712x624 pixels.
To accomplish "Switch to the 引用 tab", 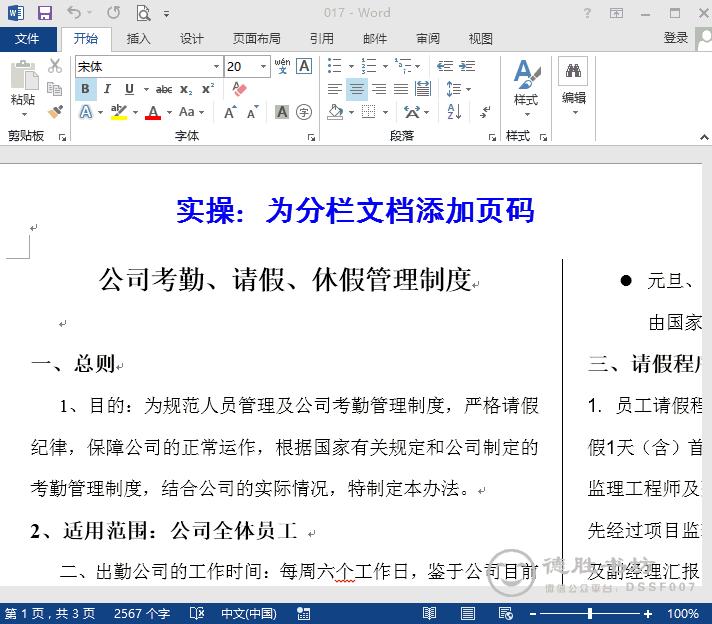I will pyautogui.click(x=322, y=39).
